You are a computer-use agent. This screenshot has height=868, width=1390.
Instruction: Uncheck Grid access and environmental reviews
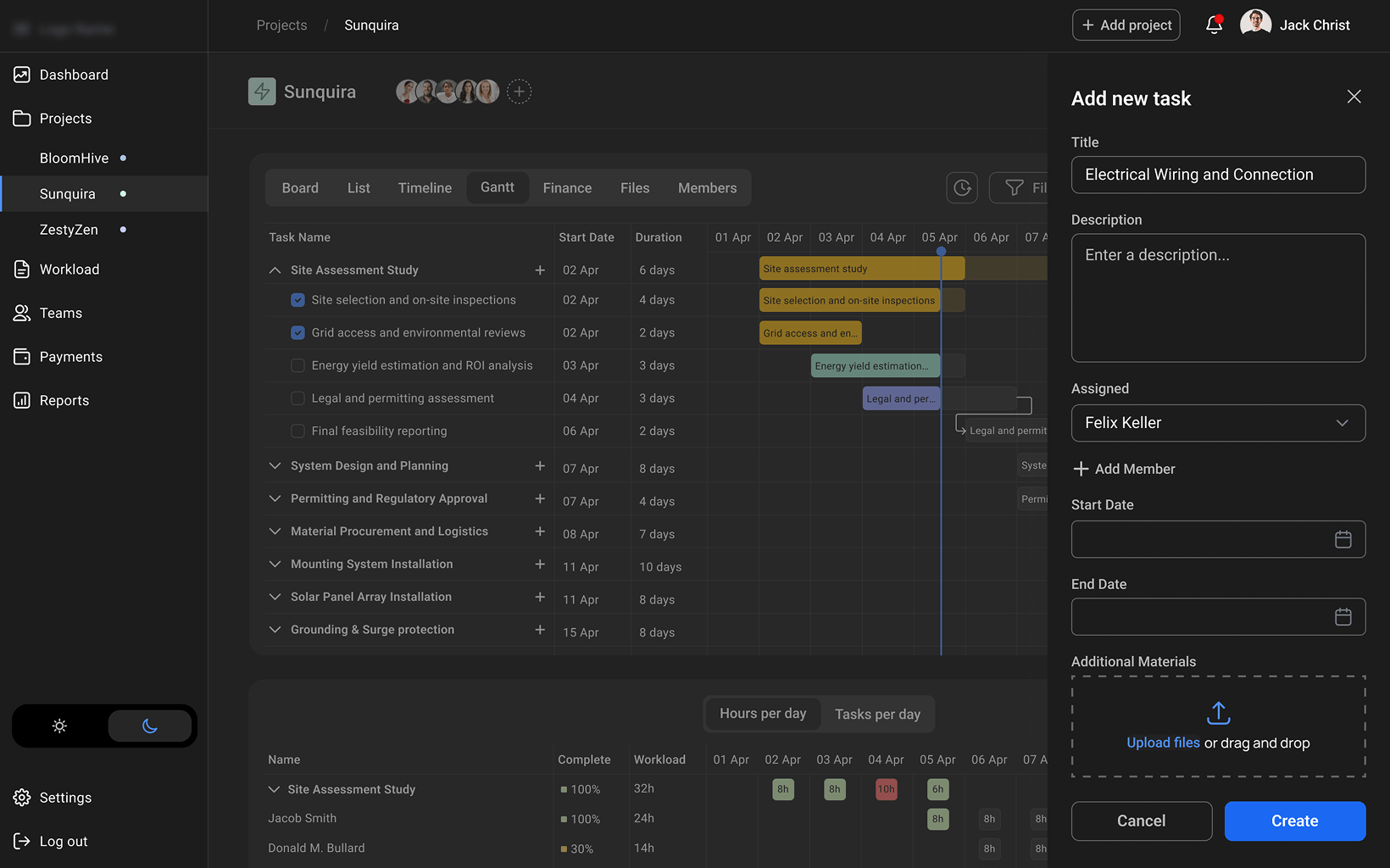pos(297,333)
